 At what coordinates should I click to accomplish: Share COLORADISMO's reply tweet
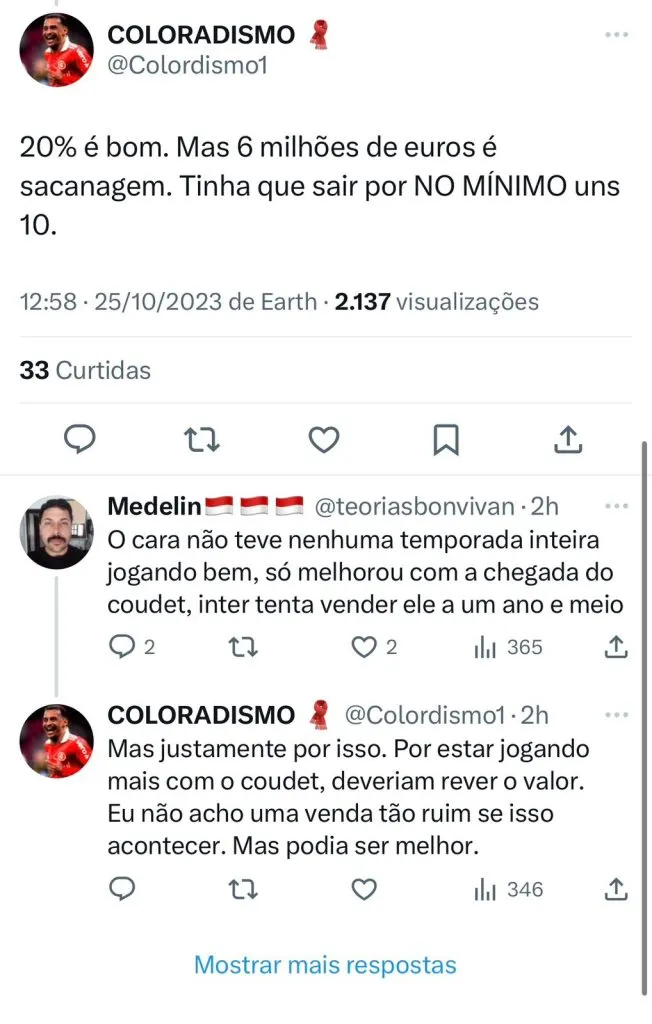pyautogui.click(x=617, y=888)
